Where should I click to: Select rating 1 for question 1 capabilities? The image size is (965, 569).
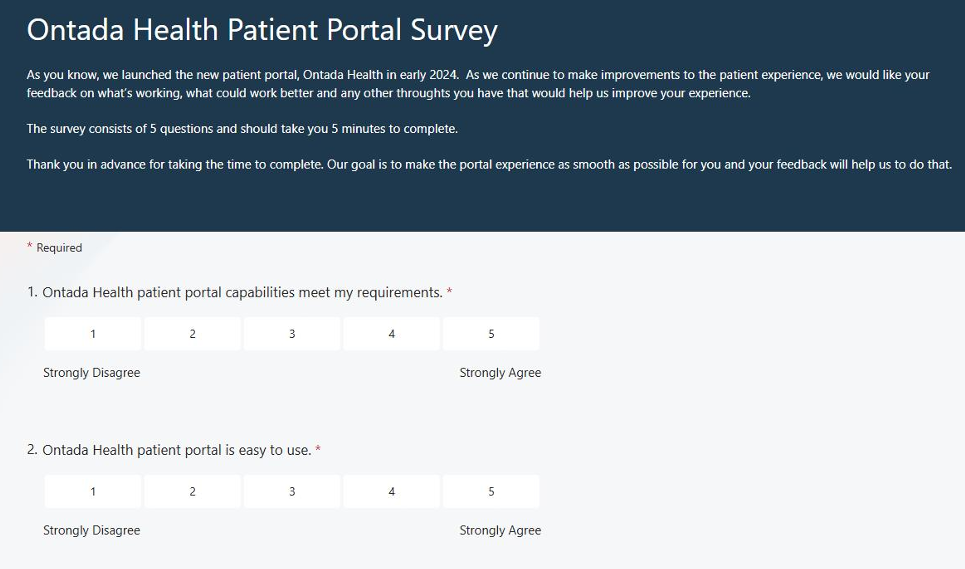93,334
